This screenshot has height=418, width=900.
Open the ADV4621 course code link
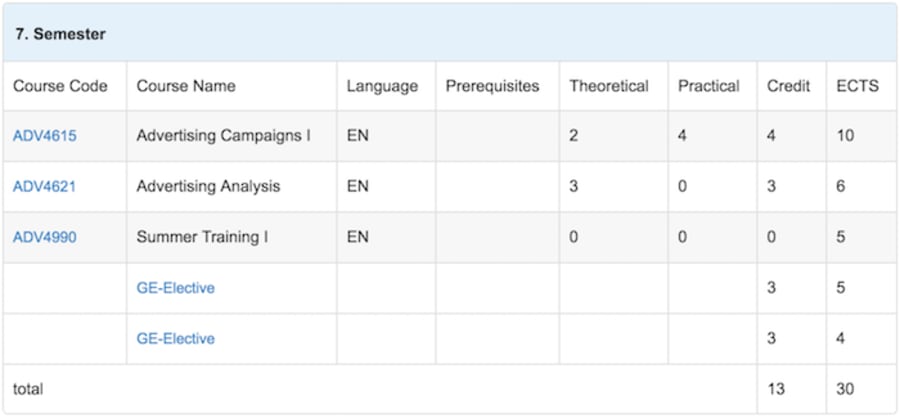(x=44, y=187)
